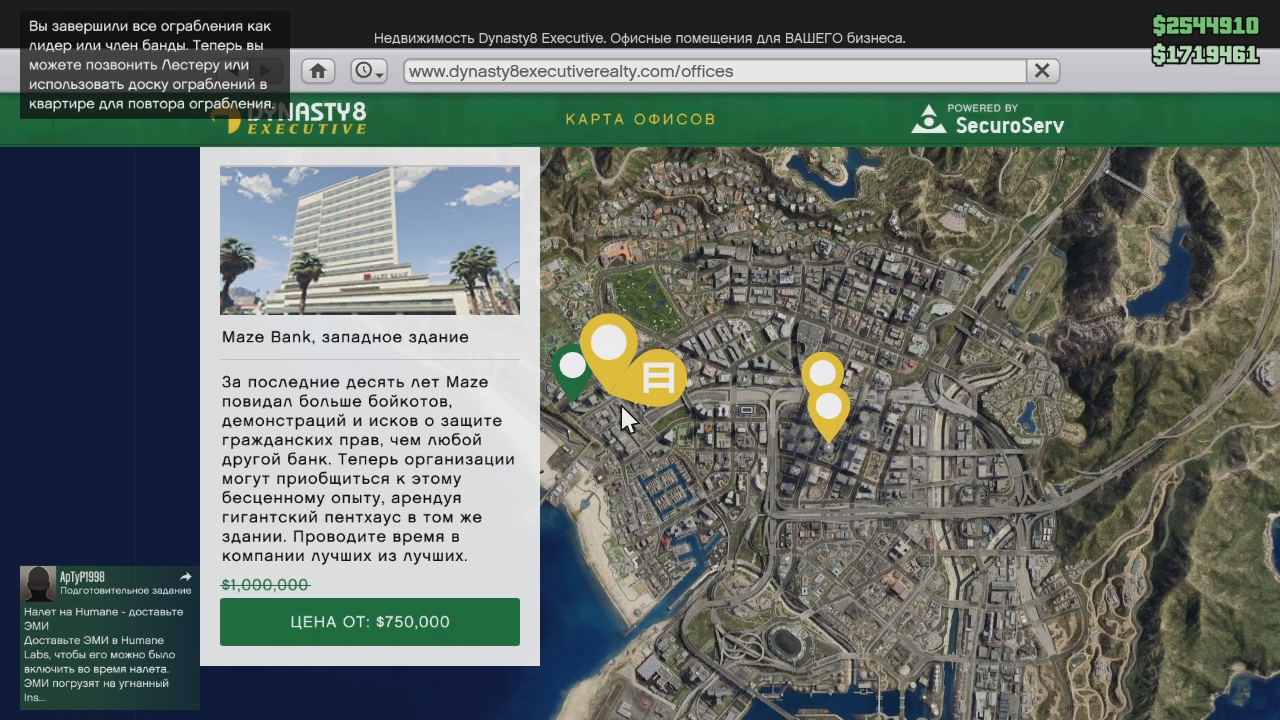The width and height of the screenshot is (1280, 720).
Task: Click the Maze office description paragraph
Action: coord(369,469)
